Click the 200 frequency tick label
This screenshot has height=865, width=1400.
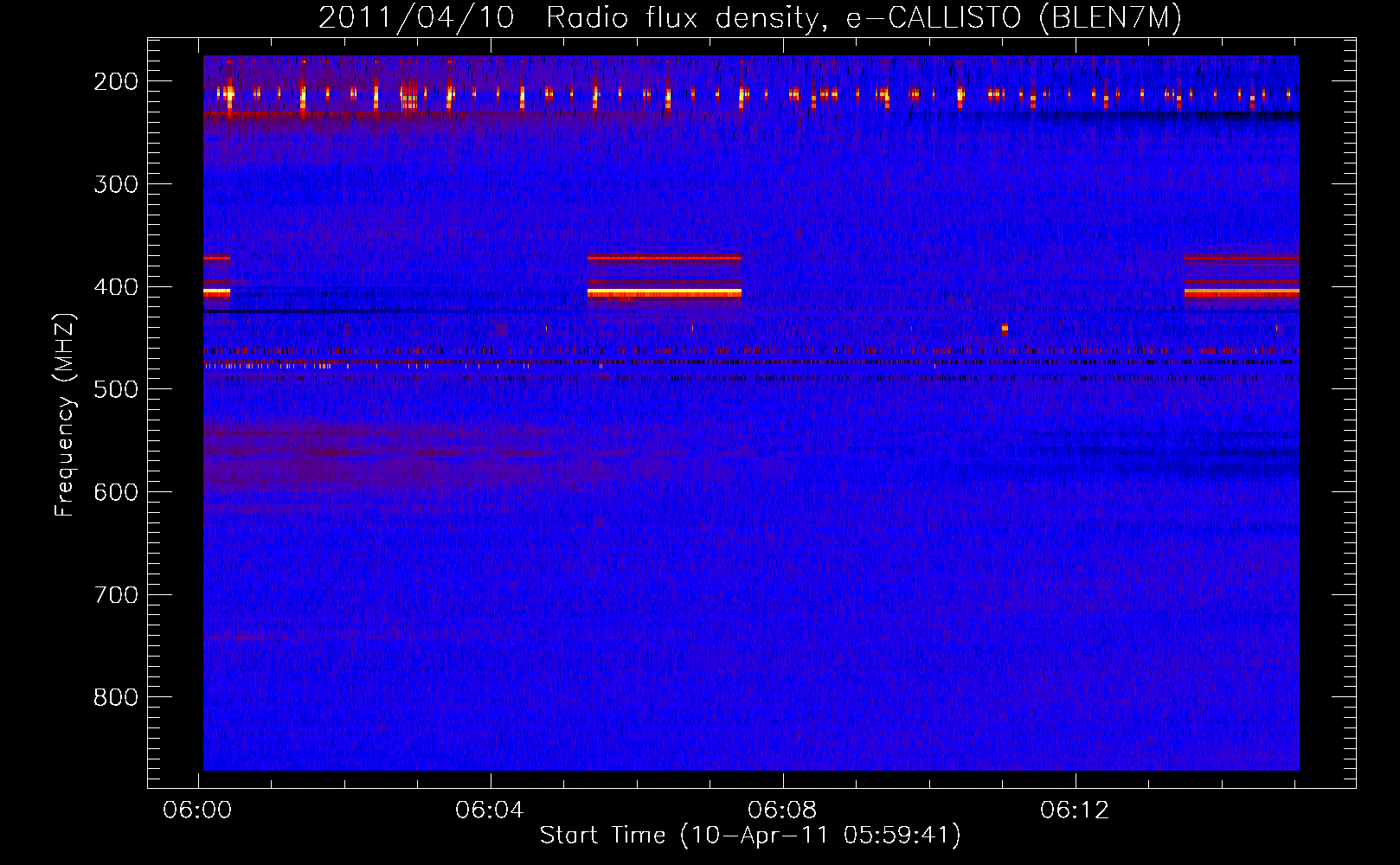115,81
